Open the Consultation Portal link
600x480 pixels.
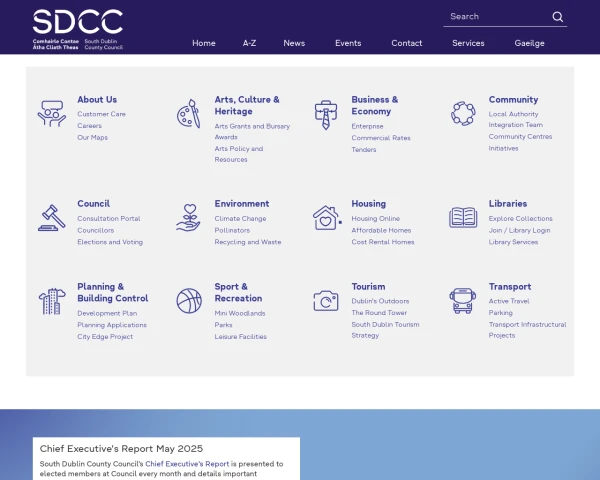[x=109, y=219]
